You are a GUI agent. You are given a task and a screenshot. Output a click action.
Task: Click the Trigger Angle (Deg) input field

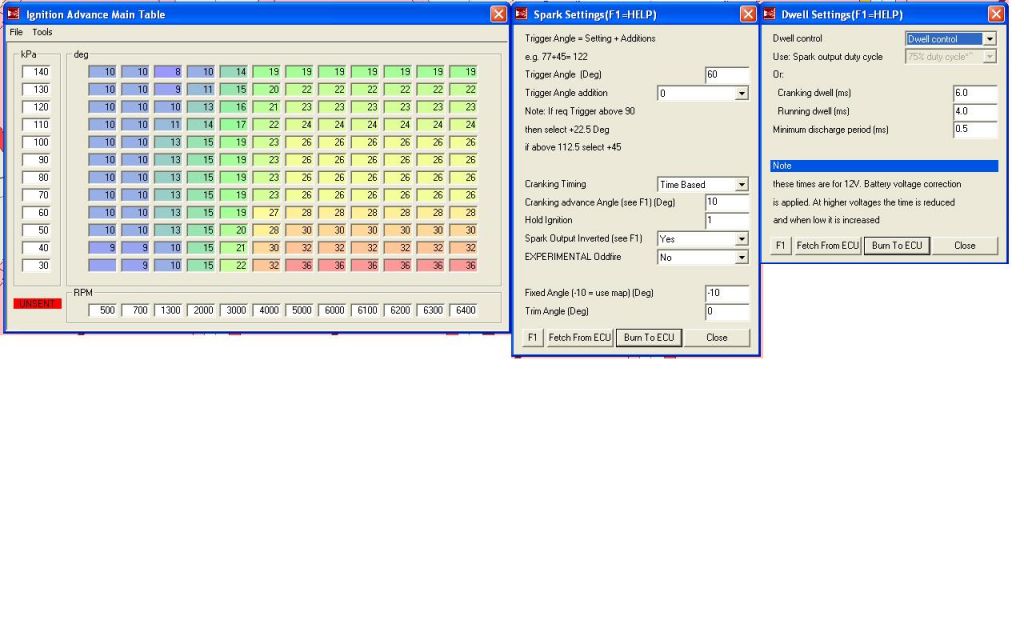coord(726,75)
